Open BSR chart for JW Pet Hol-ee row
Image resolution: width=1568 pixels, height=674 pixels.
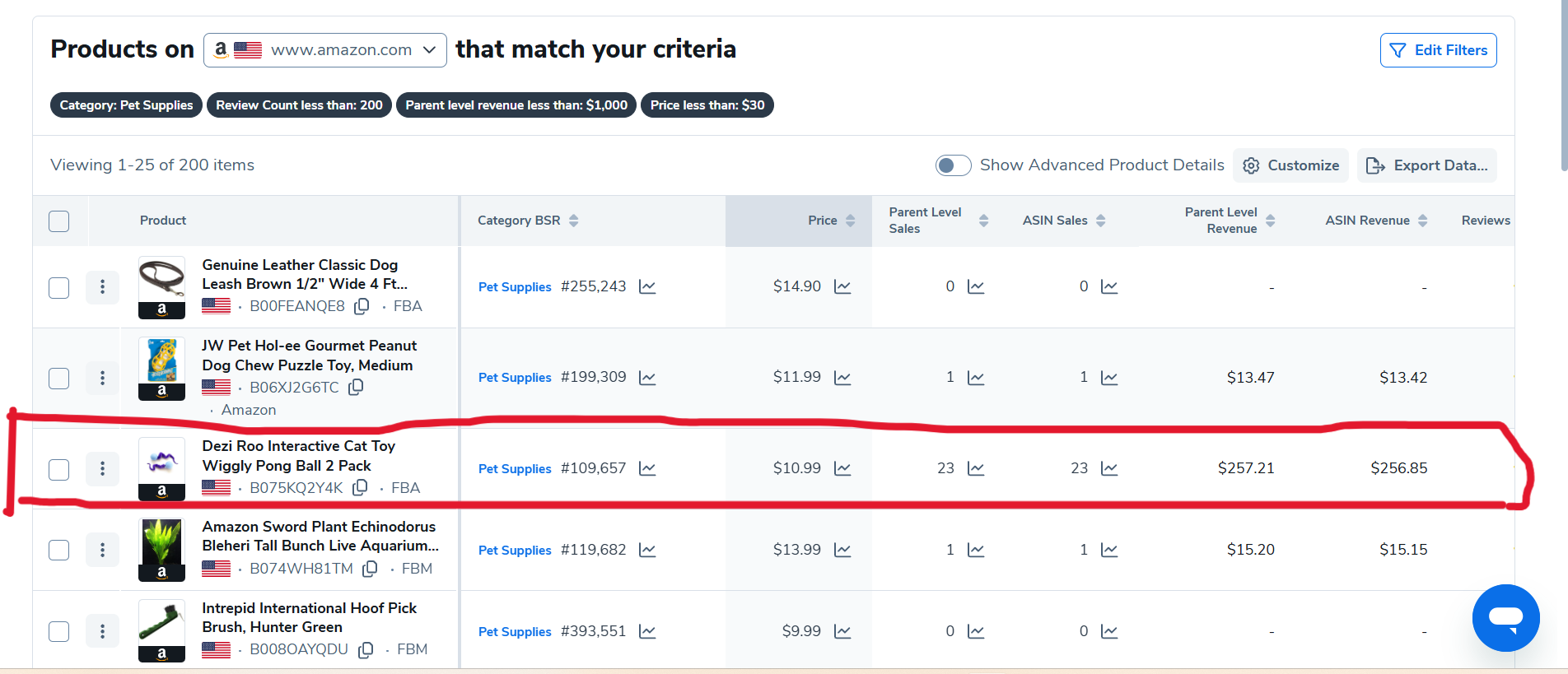tap(647, 378)
